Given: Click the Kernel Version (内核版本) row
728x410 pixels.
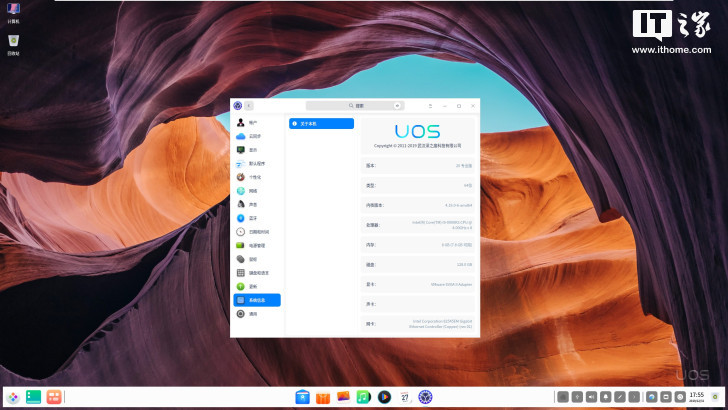Looking at the screenshot, I should pyautogui.click(x=418, y=205).
